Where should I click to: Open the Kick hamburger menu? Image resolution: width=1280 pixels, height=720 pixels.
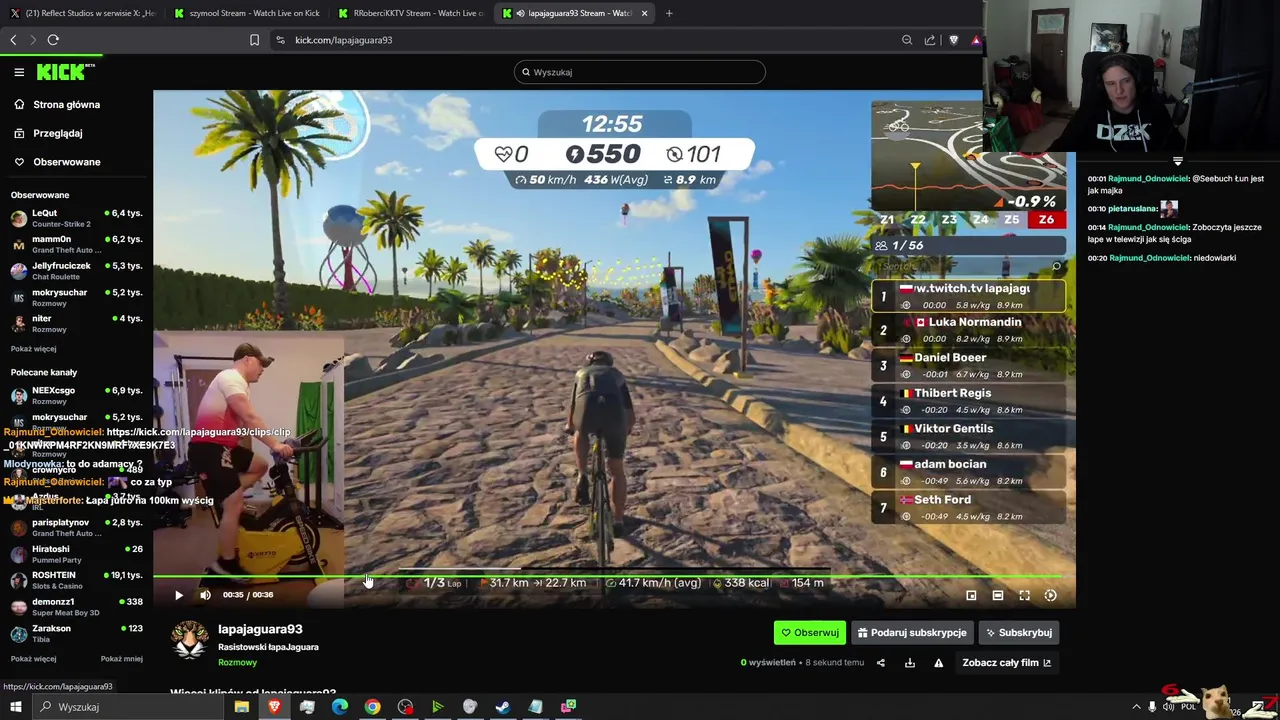[x=19, y=72]
